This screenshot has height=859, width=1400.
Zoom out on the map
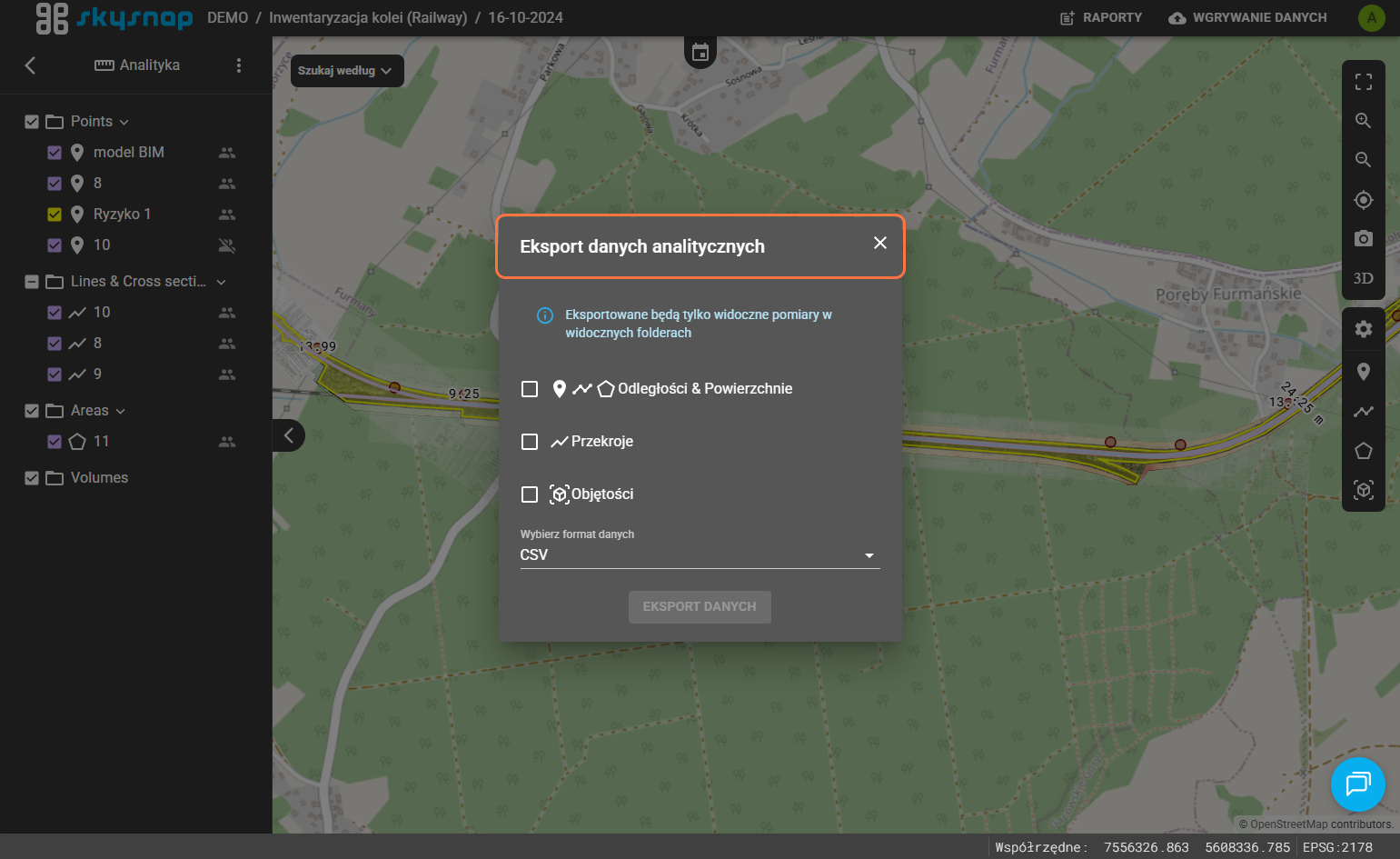pyautogui.click(x=1363, y=160)
